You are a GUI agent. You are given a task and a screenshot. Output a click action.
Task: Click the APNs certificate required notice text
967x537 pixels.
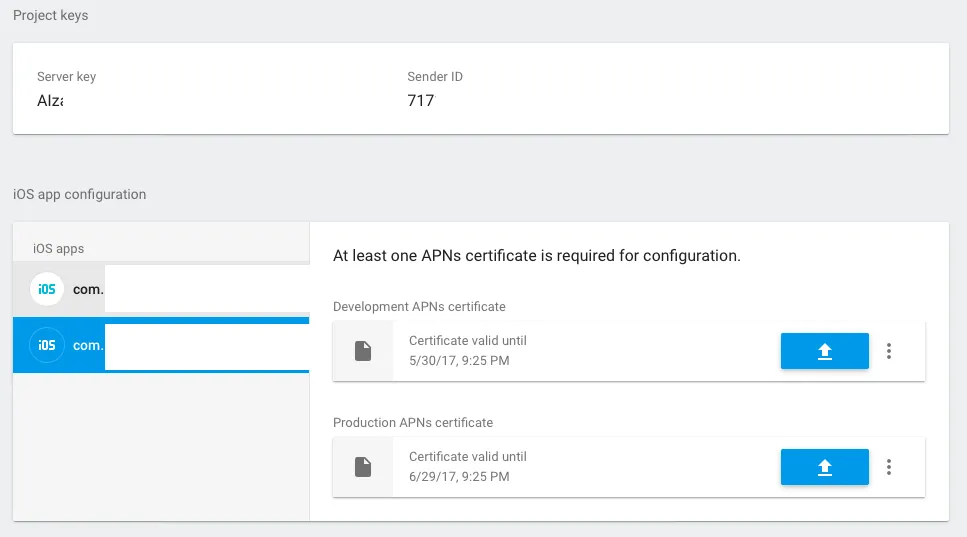(536, 256)
